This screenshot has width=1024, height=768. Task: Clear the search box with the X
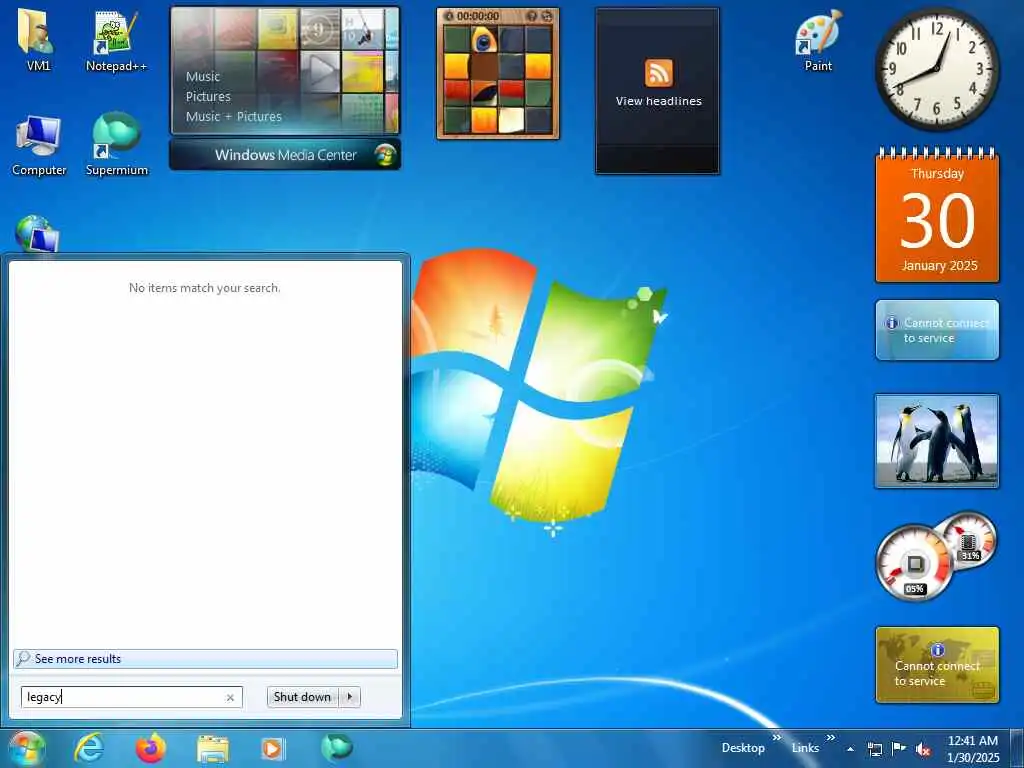230,697
